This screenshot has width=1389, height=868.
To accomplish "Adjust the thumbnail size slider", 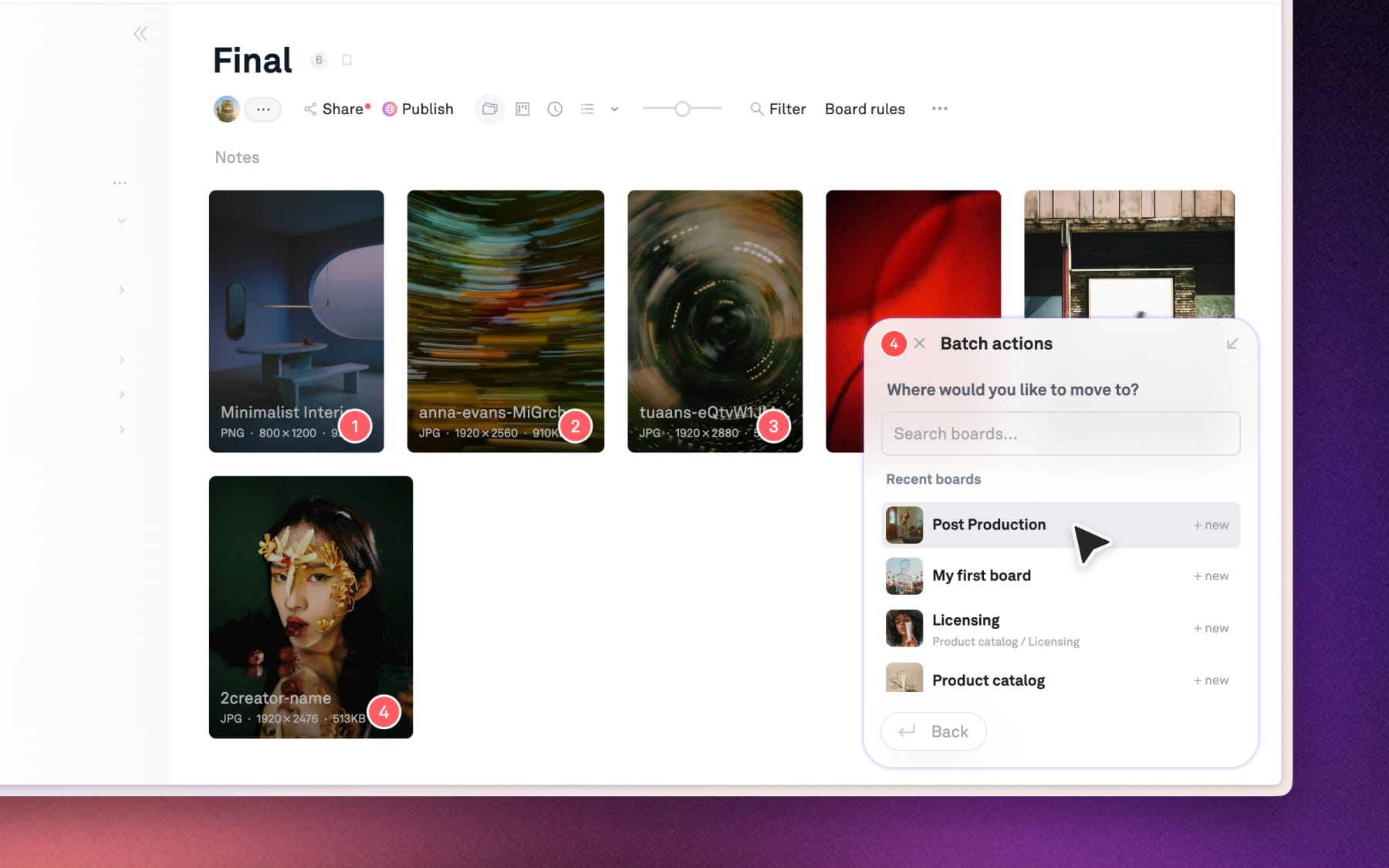I will tap(682, 109).
